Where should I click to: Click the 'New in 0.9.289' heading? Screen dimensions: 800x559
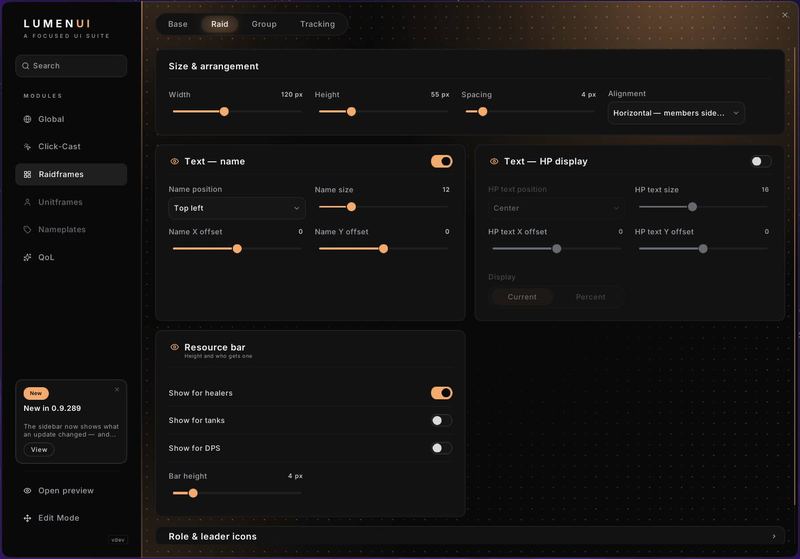52,409
